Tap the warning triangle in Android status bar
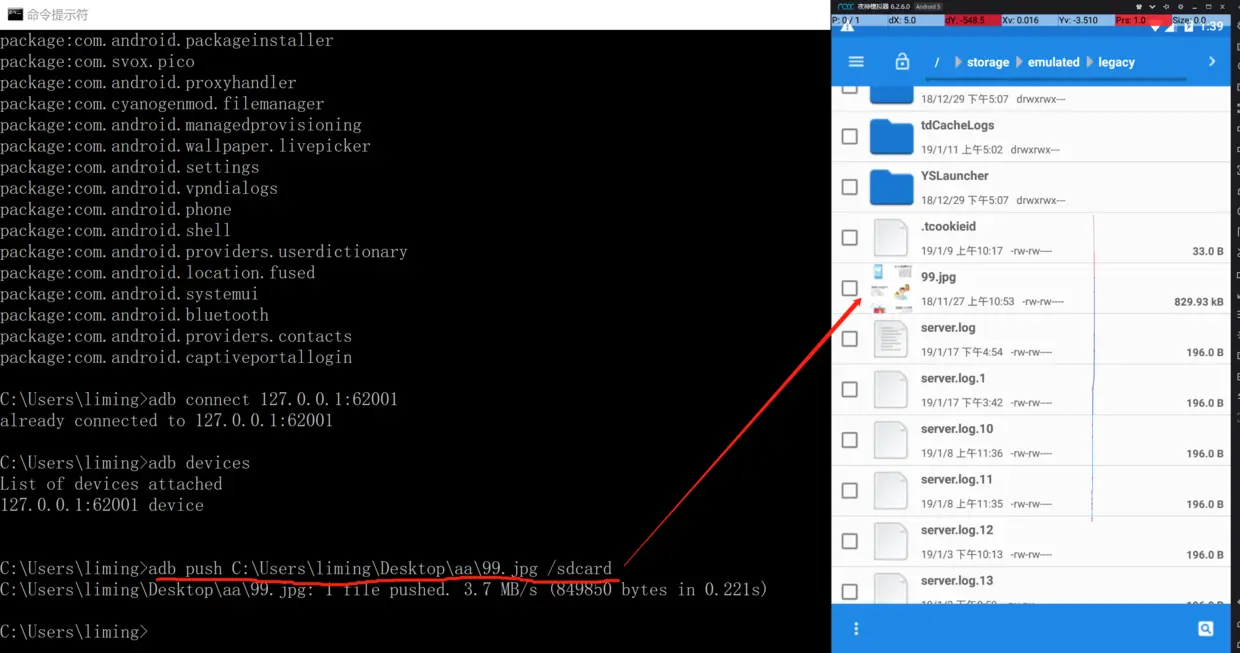The width and height of the screenshot is (1240, 653). (x=847, y=27)
